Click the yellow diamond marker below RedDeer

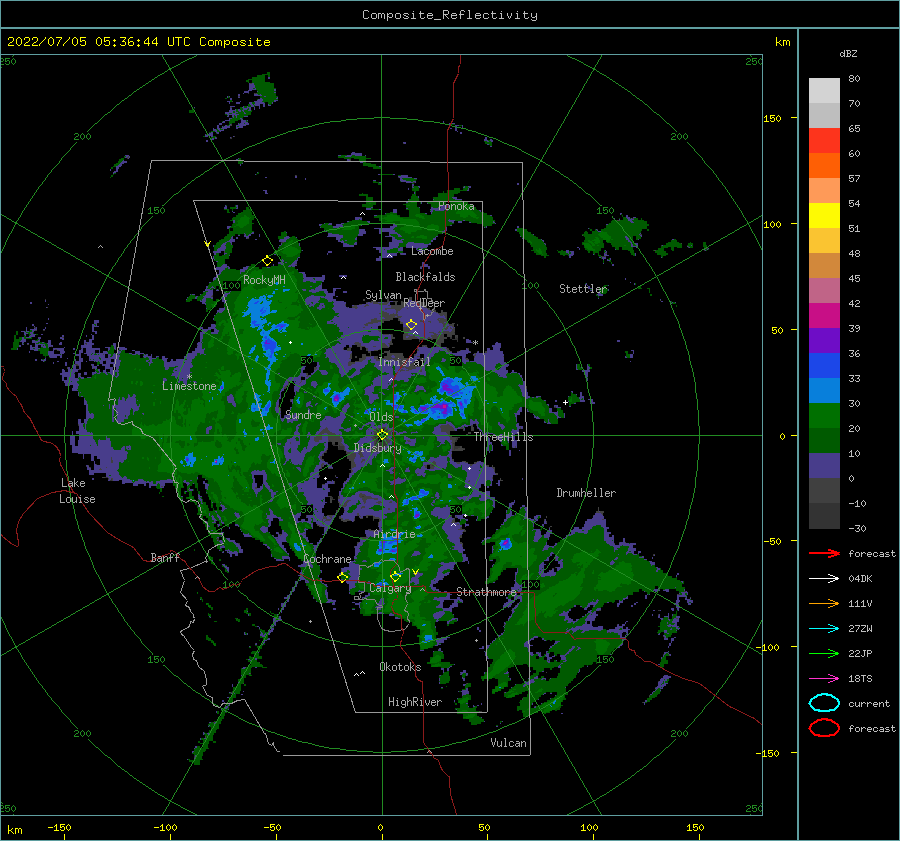(412, 325)
